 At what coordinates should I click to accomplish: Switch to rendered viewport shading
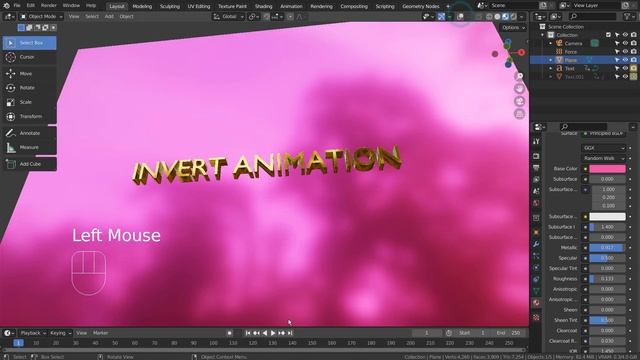(513, 17)
